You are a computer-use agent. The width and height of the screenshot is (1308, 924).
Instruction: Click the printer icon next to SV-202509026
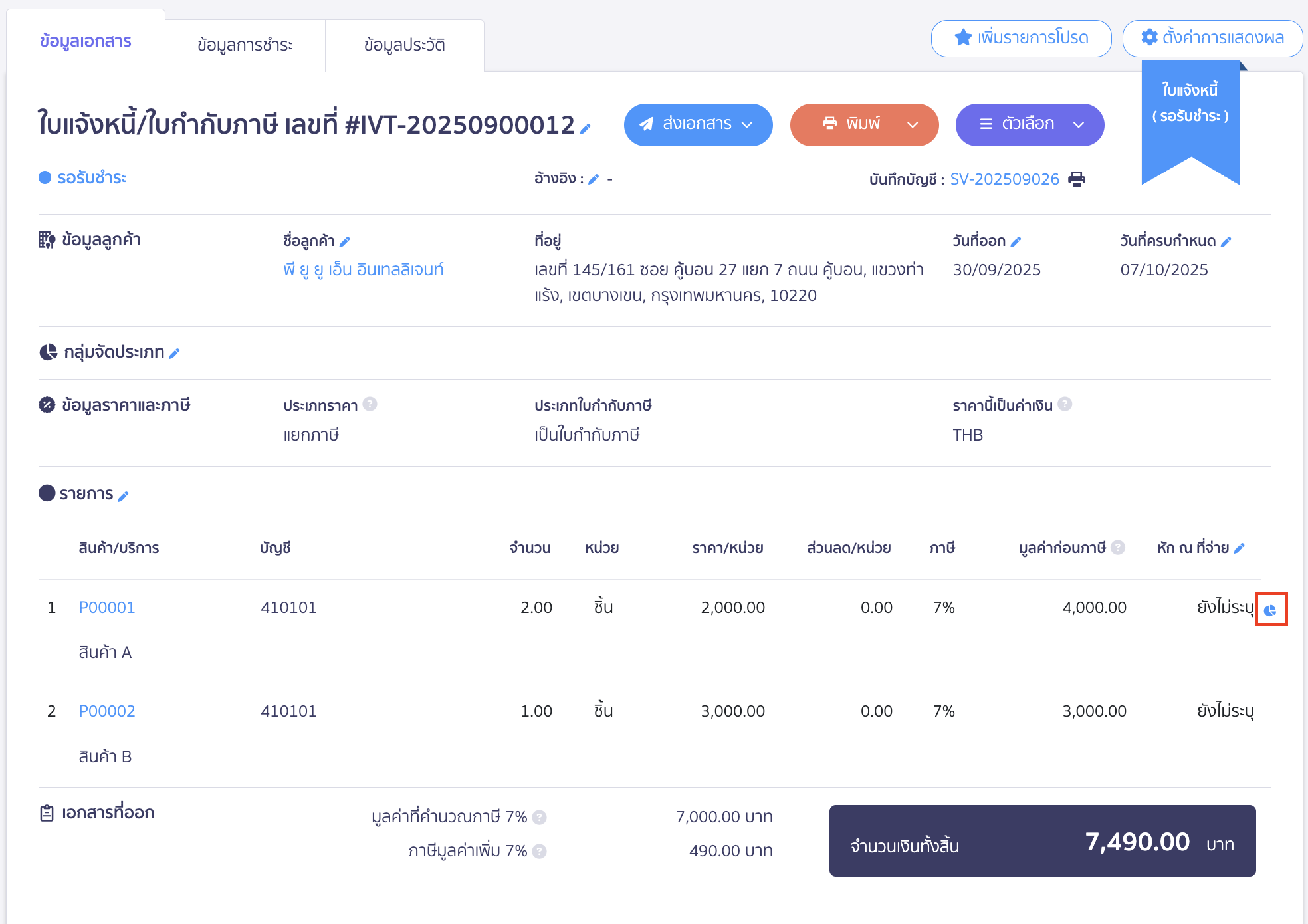pyautogui.click(x=1077, y=179)
